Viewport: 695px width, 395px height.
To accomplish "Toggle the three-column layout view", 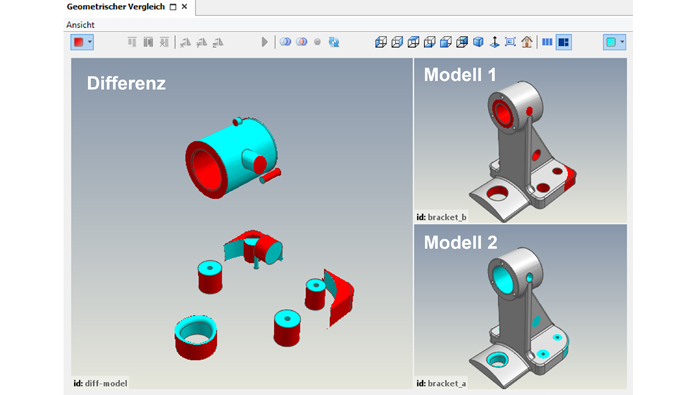I will point(547,42).
